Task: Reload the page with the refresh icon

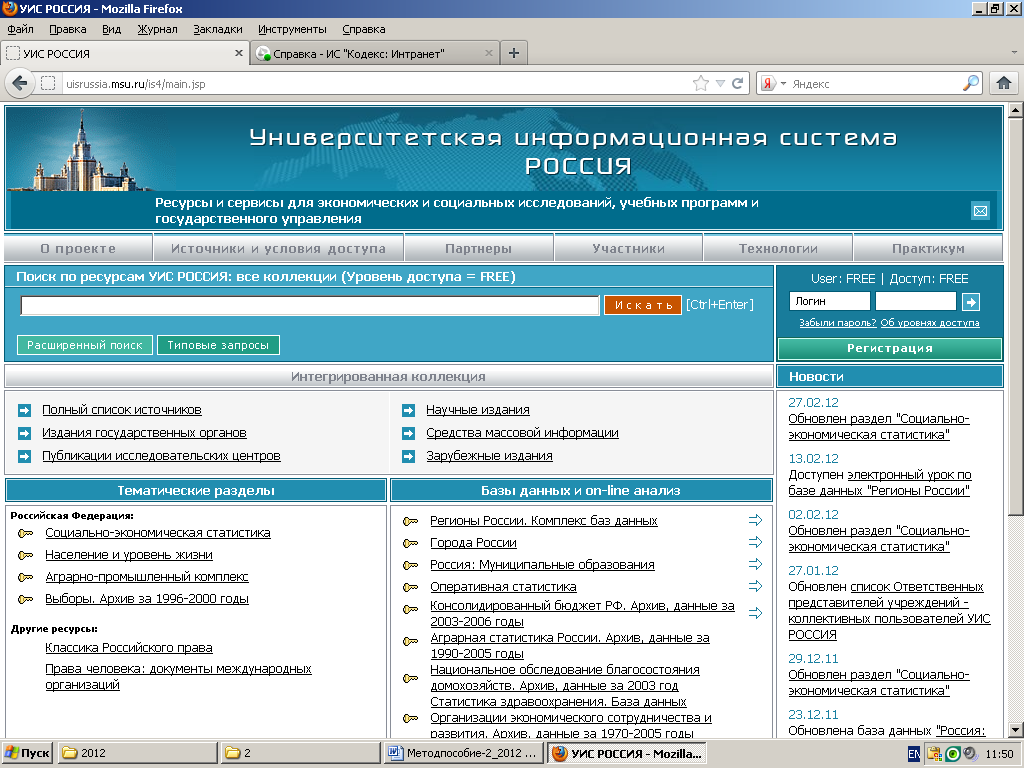Action: click(738, 84)
